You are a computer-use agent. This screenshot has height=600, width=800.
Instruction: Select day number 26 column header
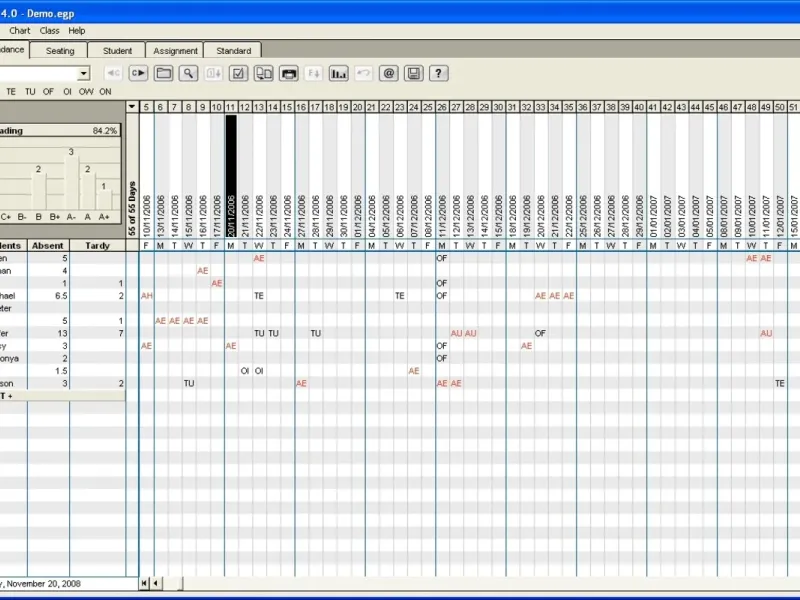point(442,107)
